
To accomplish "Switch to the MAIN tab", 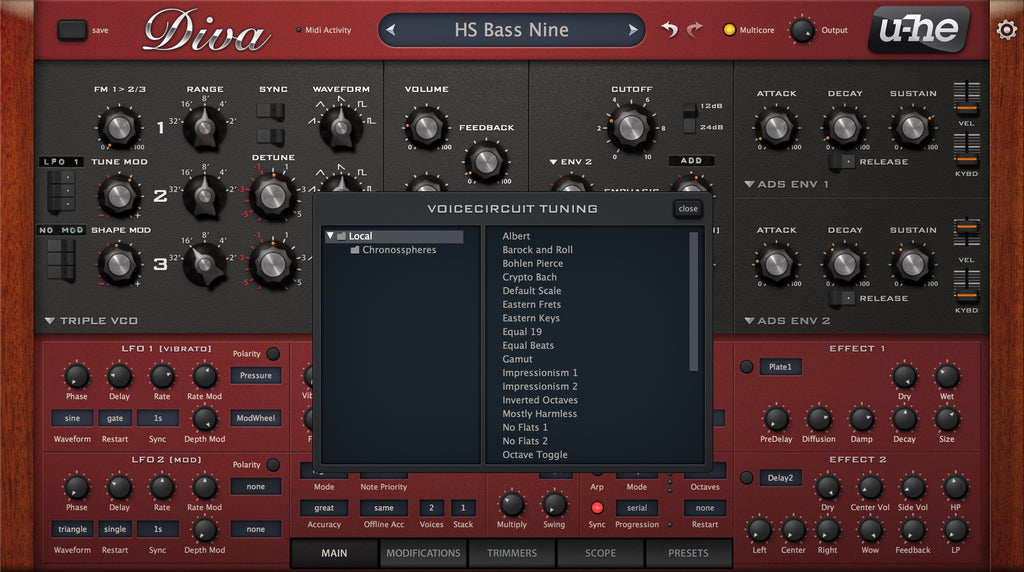I will click(x=334, y=553).
